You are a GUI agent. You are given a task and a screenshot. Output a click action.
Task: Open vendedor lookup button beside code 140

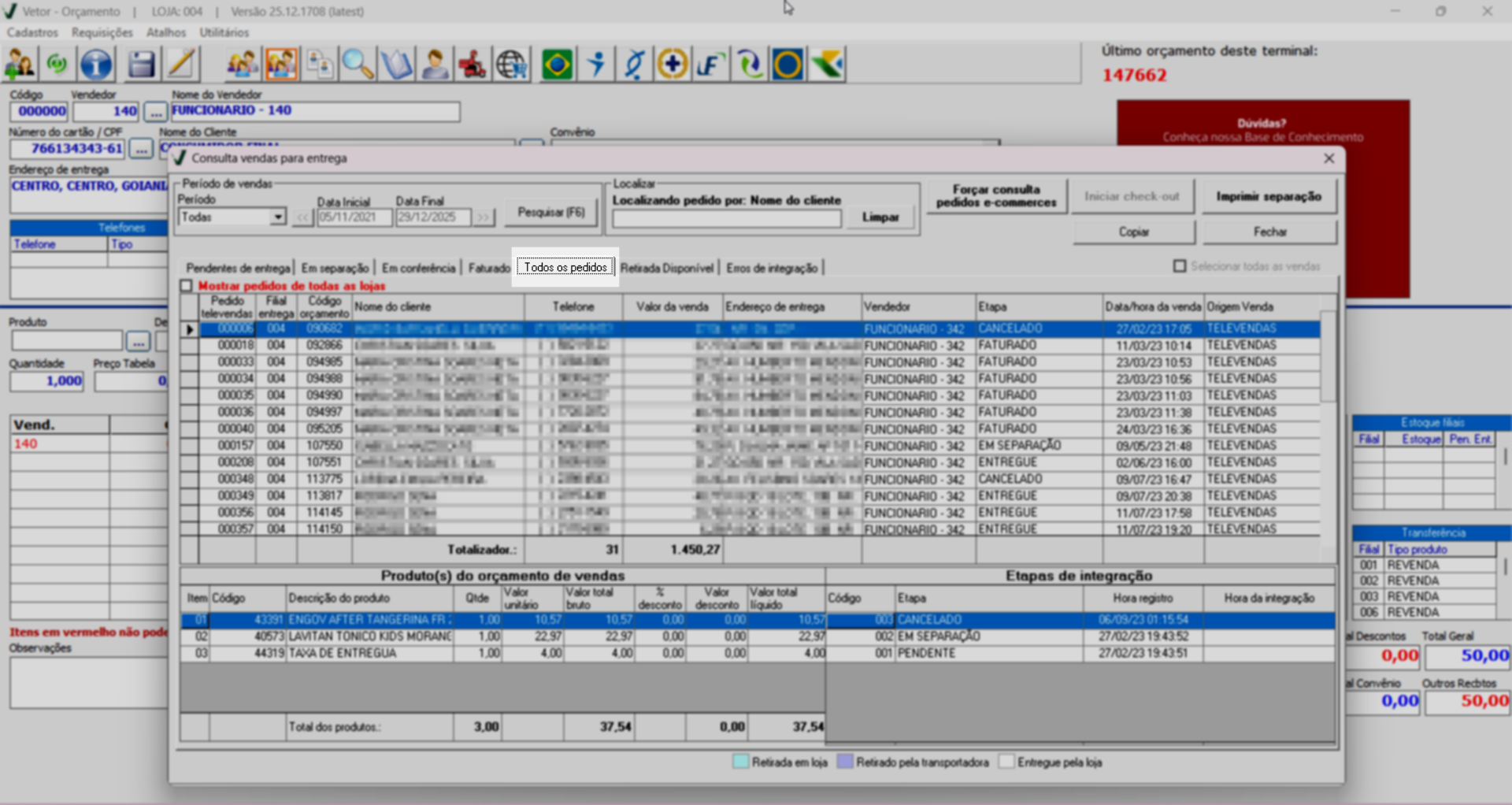[x=156, y=112]
